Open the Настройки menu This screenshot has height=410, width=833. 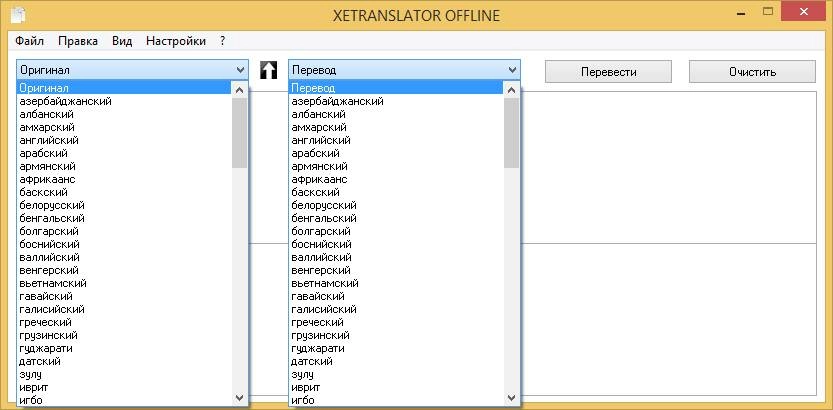(176, 41)
